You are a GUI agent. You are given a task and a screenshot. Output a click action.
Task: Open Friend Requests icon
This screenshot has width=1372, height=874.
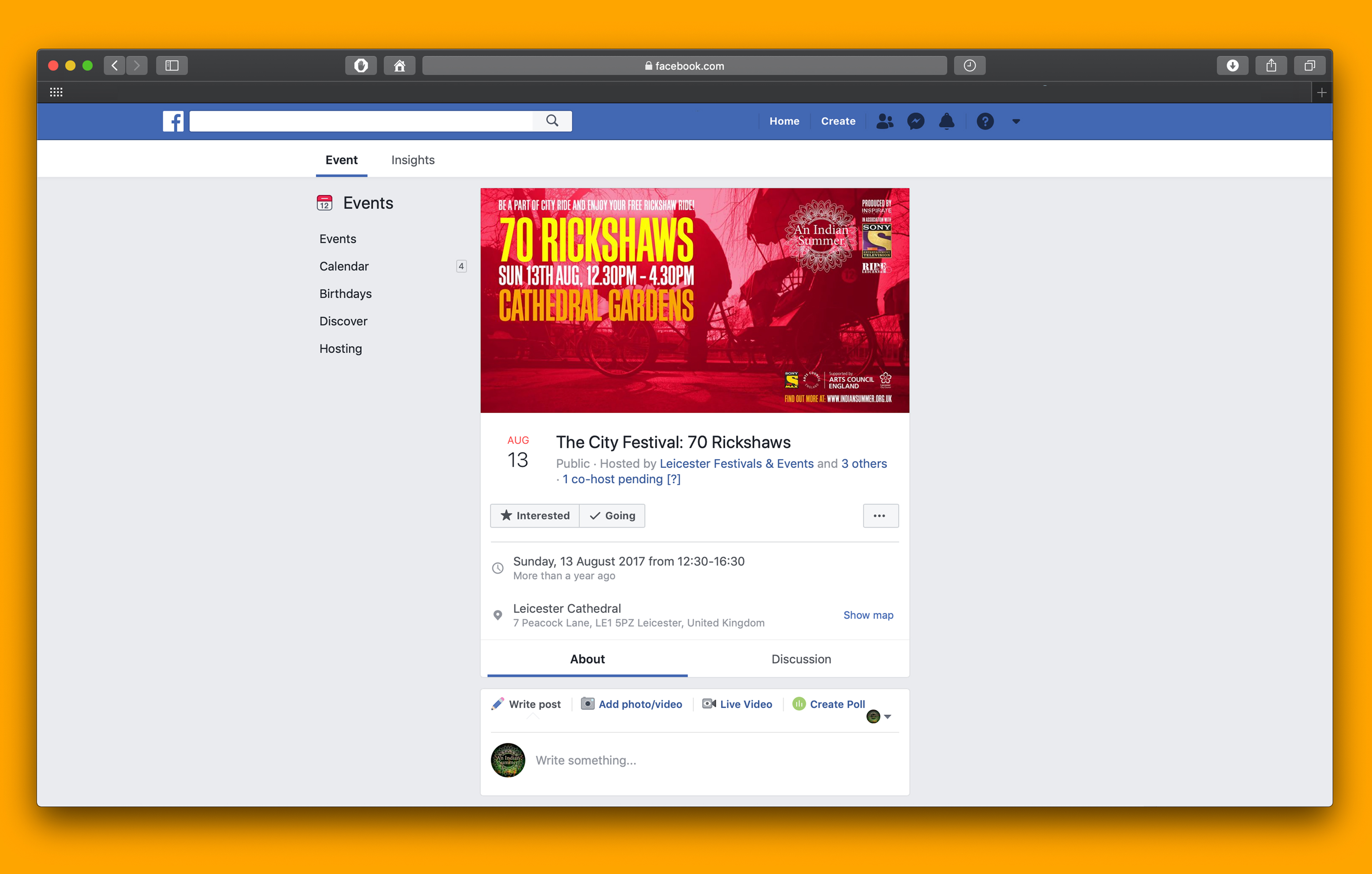click(x=884, y=121)
